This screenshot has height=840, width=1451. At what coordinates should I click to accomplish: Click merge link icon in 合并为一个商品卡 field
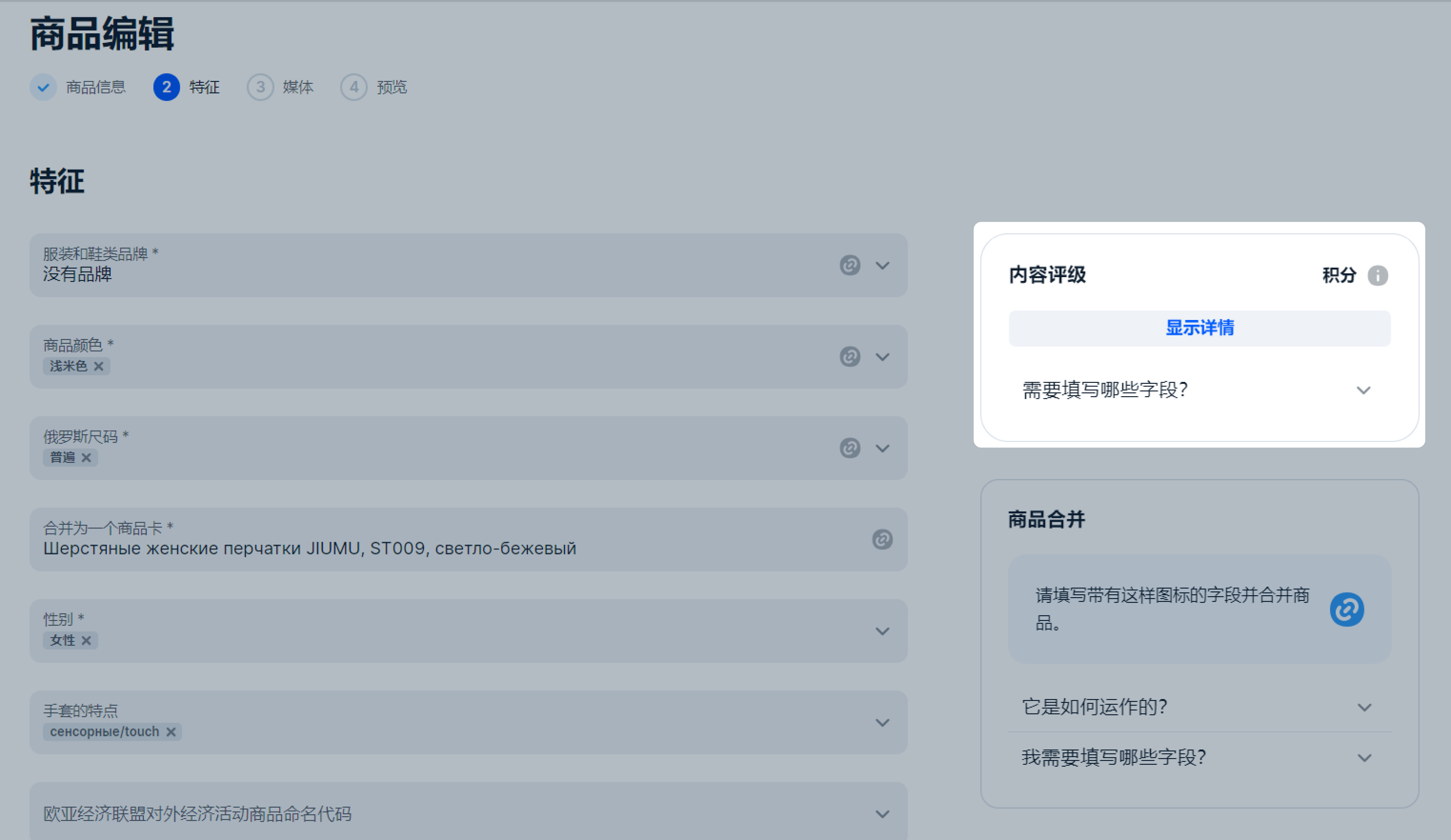coord(882,540)
